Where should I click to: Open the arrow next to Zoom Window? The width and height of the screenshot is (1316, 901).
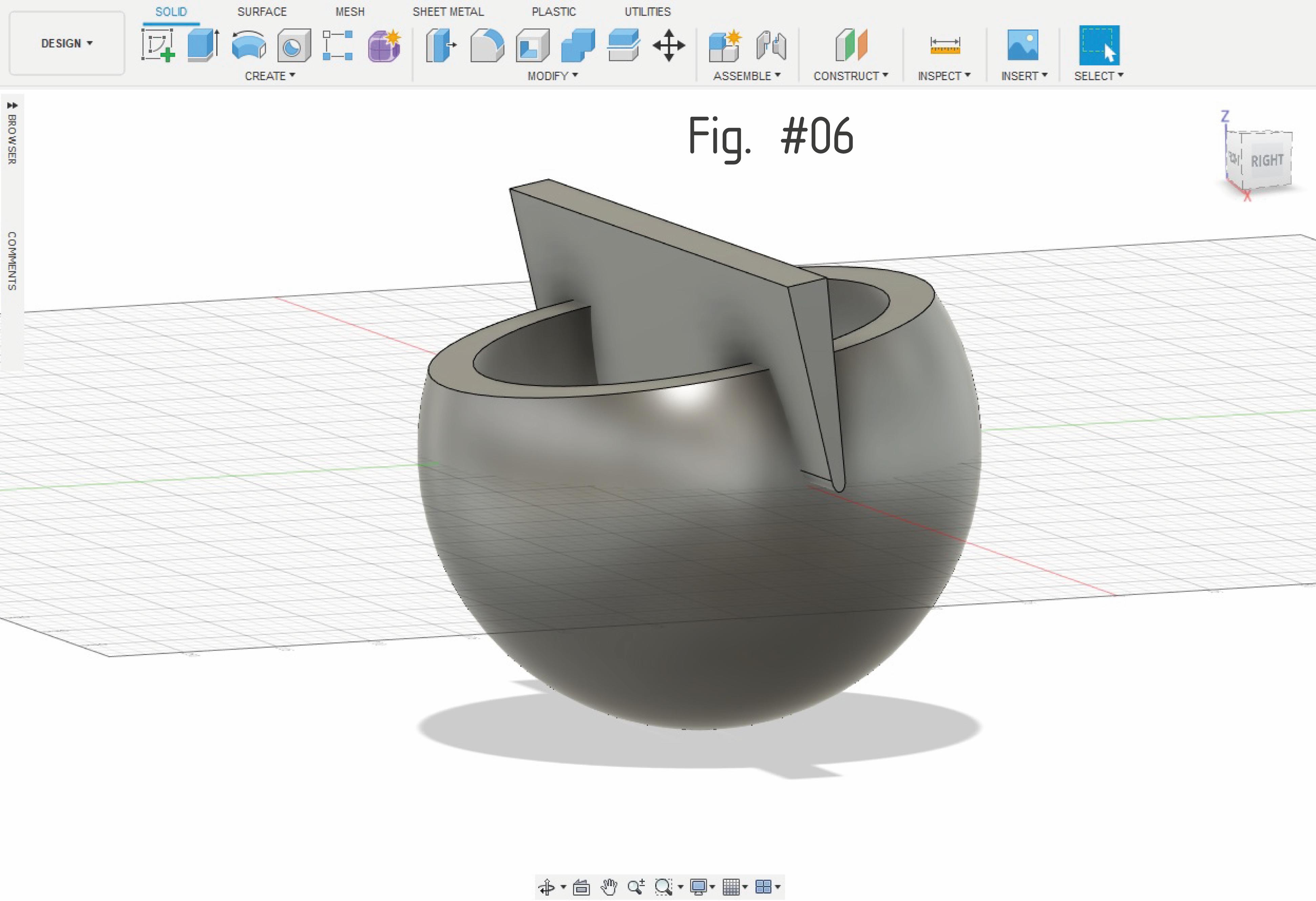pos(681,887)
